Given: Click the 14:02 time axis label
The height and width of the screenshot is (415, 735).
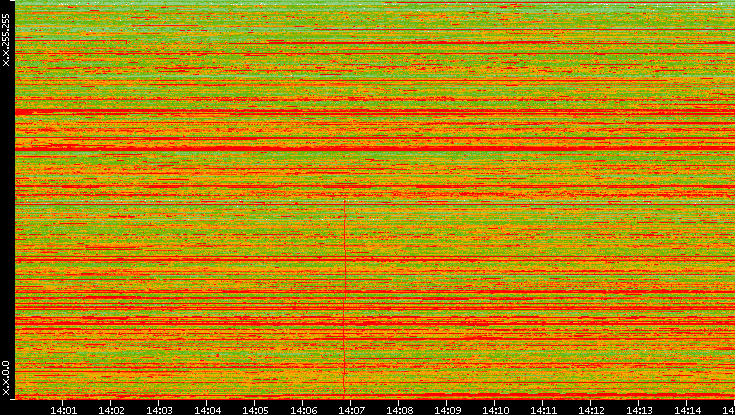Looking at the screenshot, I should 111,410.
